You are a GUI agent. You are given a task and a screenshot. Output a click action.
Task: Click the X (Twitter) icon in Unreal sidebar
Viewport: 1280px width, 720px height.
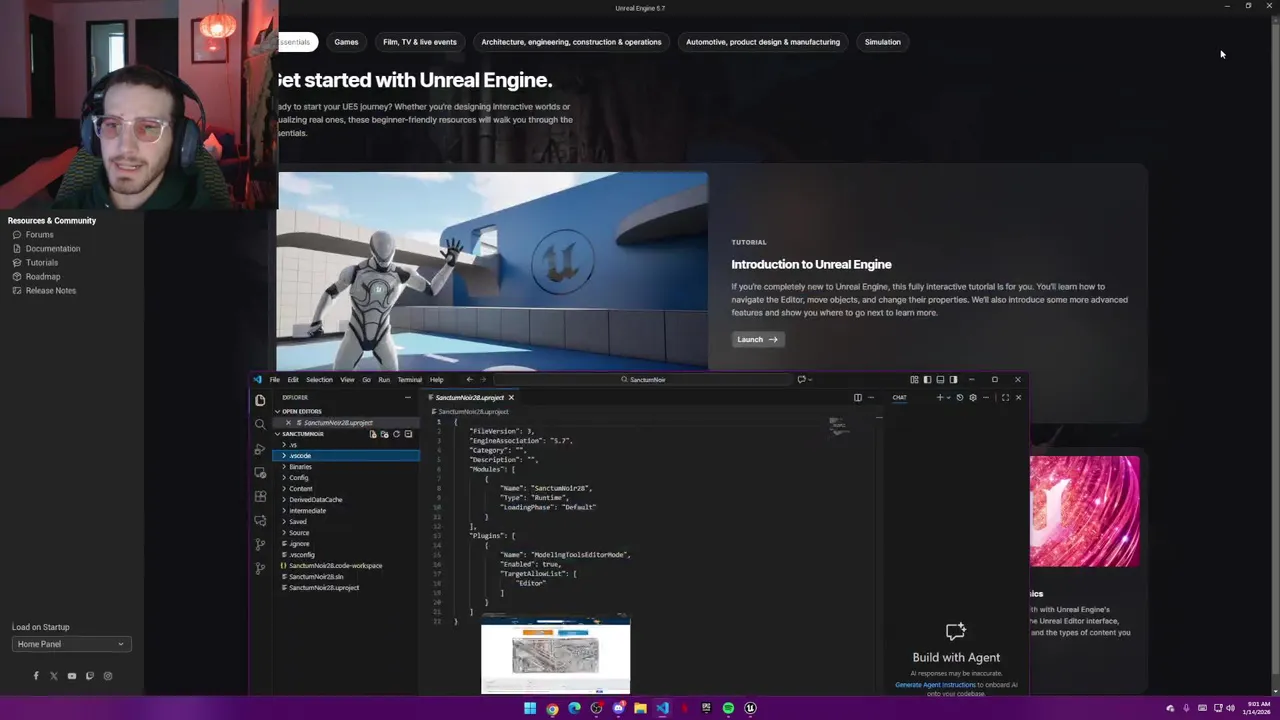coord(54,676)
